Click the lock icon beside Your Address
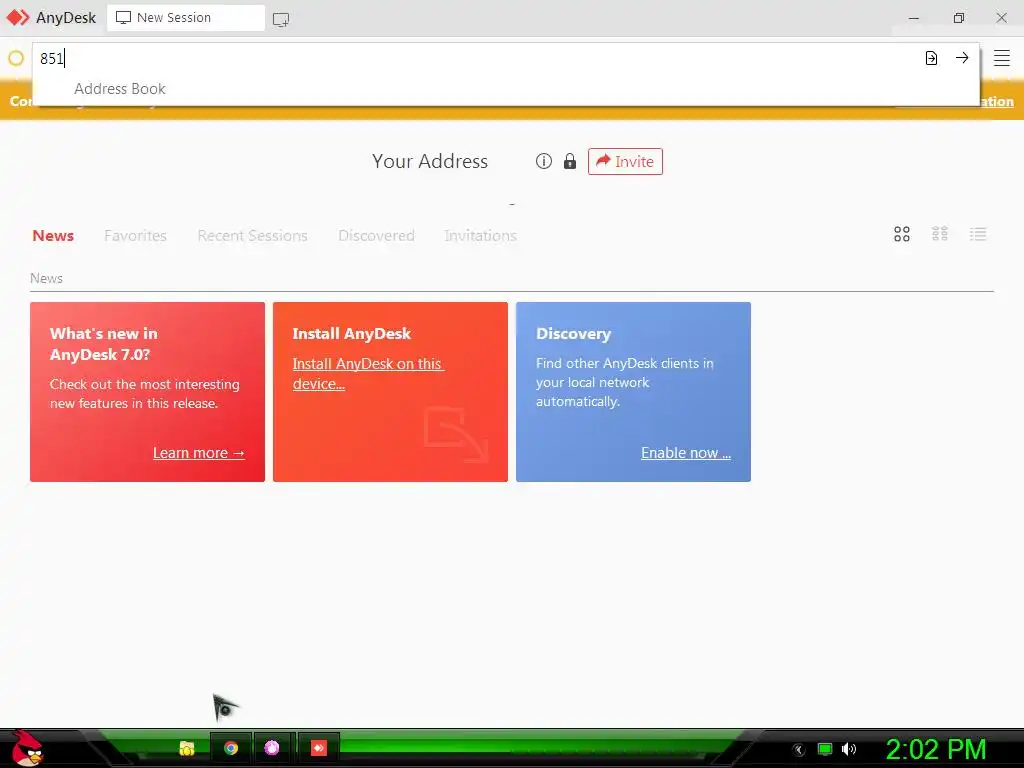The height and width of the screenshot is (768, 1024). (x=570, y=161)
